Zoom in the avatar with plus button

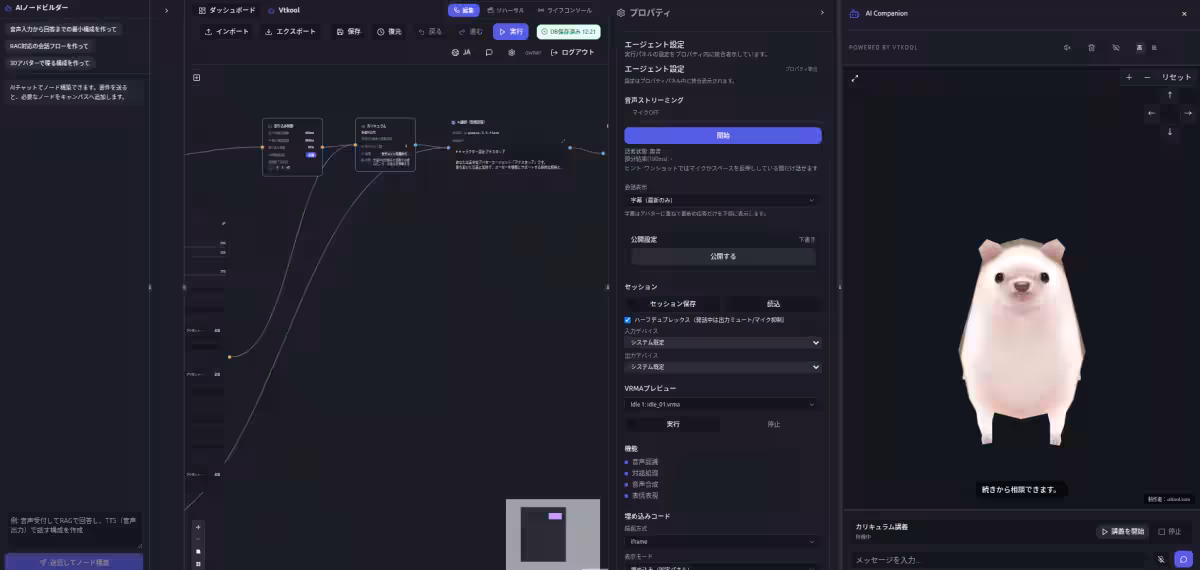(x=1129, y=77)
